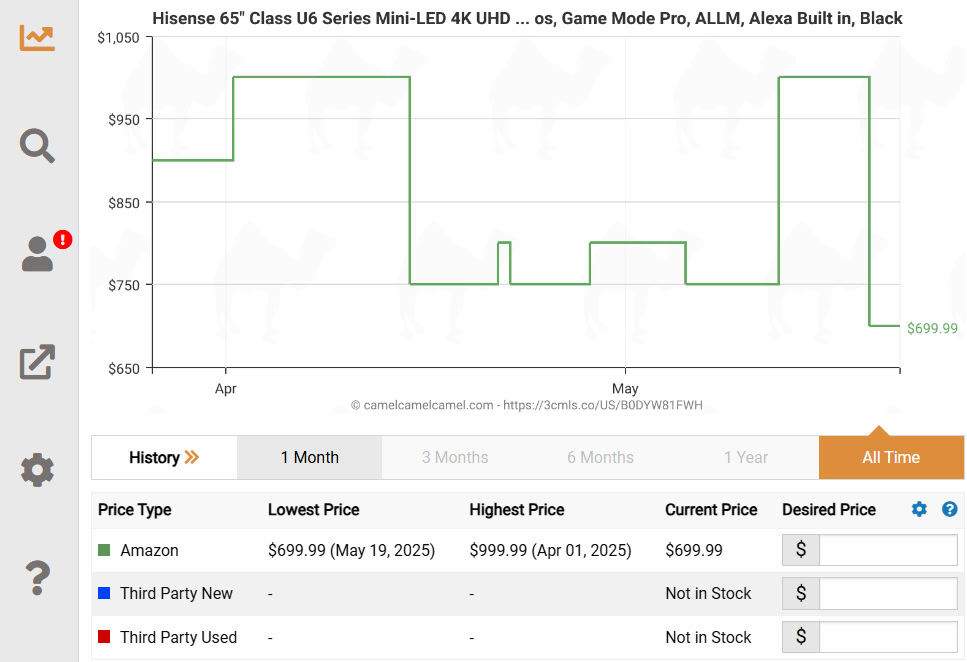The image size is (967, 662).
Task: Click the $750 y-axis label
Action: [x=124, y=285]
